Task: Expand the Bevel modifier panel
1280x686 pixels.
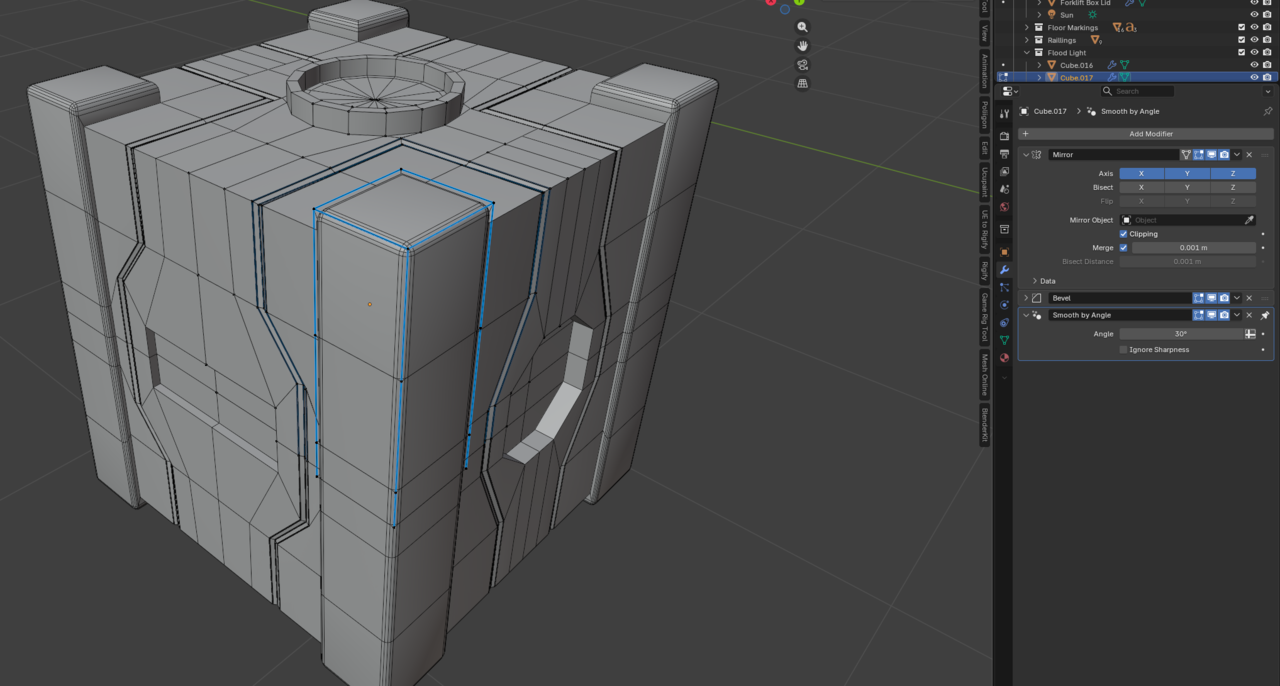Action: pos(1025,297)
